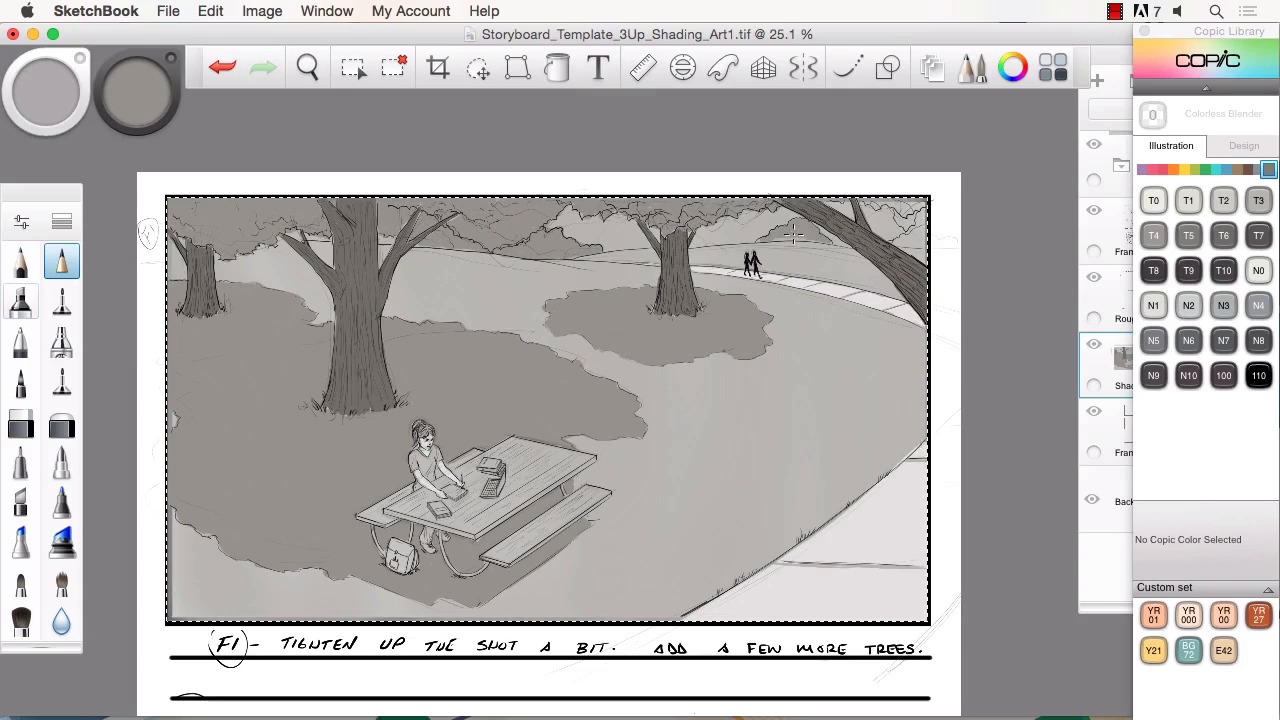Expand the Copic panel arrow under logo
1280x720 pixels.
coord(1206,88)
